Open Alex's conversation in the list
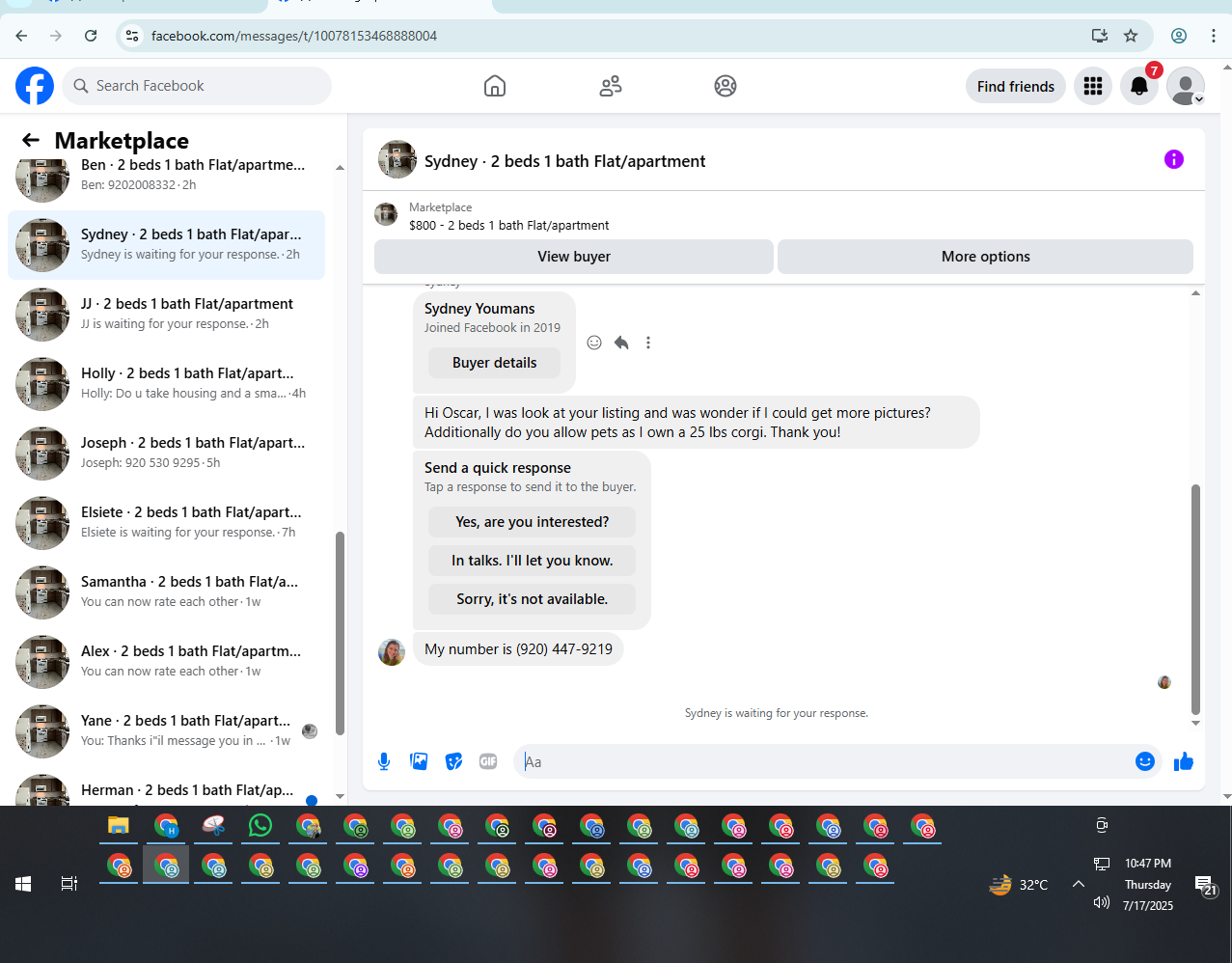The height and width of the screenshot is (963, 1232). pos(166,662)
